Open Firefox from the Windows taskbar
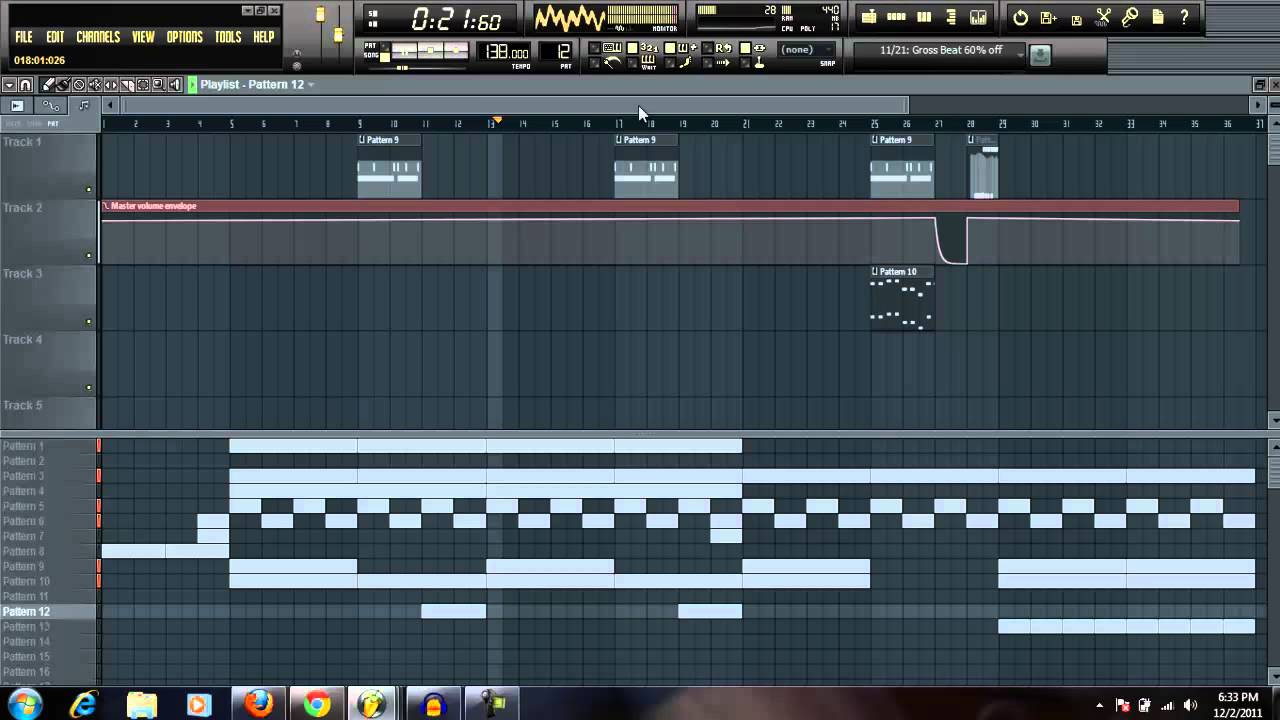 [259, 704]
